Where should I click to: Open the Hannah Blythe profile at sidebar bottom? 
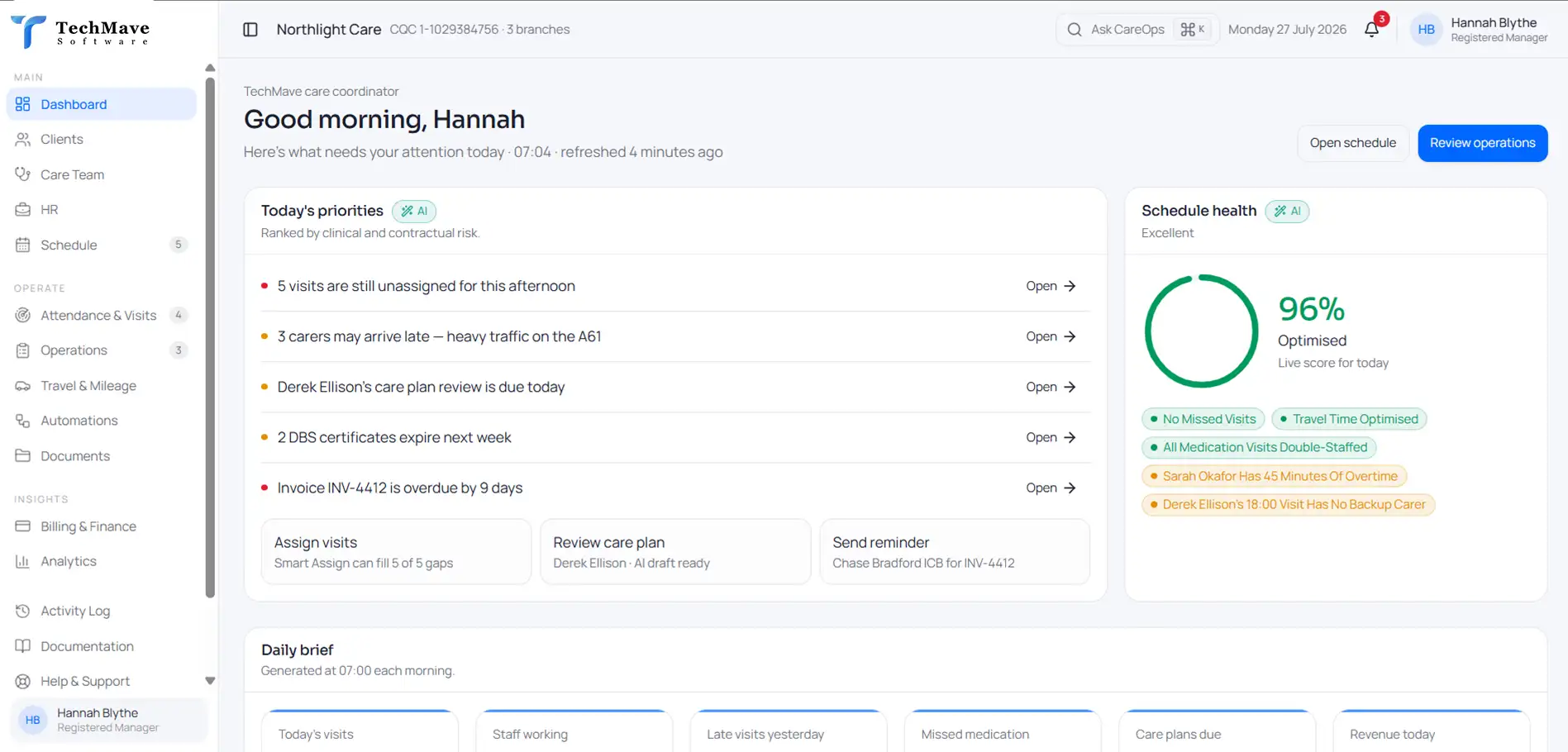pos(107,720)
